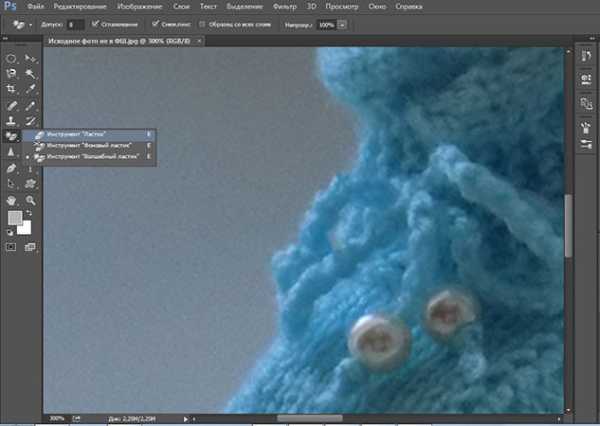The height and width of the screenshot is (426, 600).
Task: Change the screen mode
Action: point(30,247)
